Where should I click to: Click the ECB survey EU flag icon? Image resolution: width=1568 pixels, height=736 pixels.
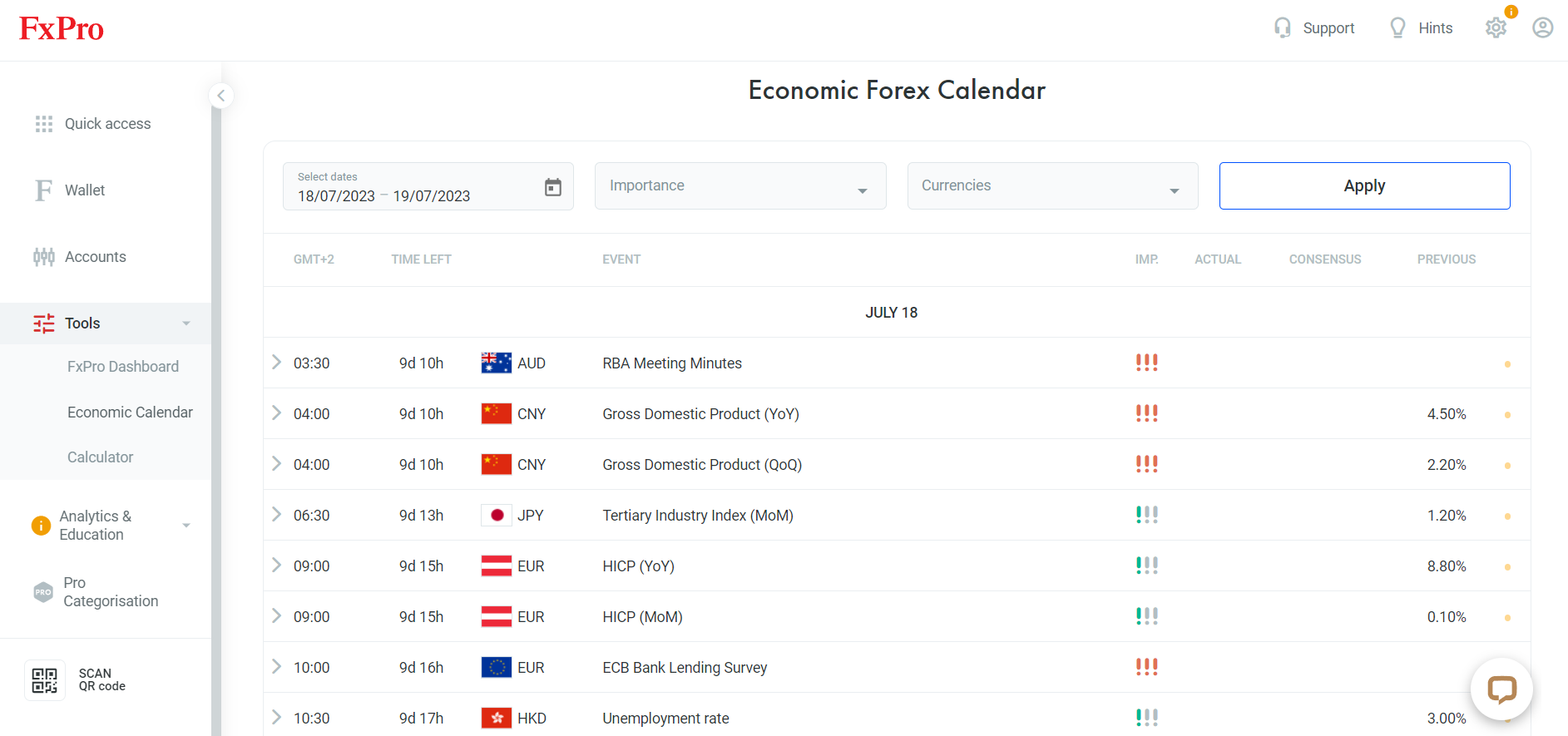[497, 668]
